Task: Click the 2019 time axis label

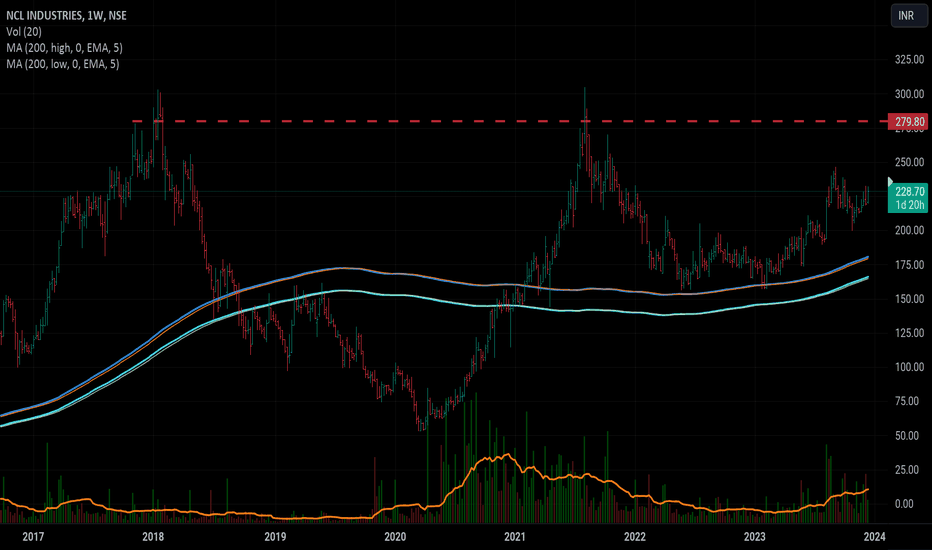Action: 275,537
